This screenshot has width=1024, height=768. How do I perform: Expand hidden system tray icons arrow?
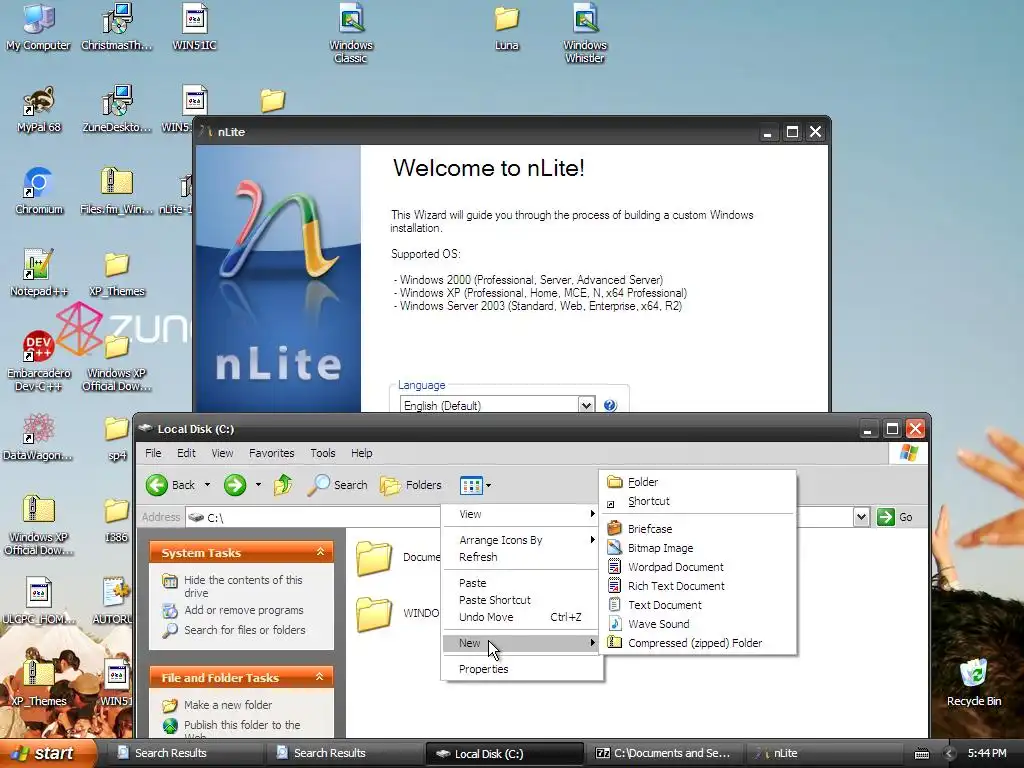point(950,754)
